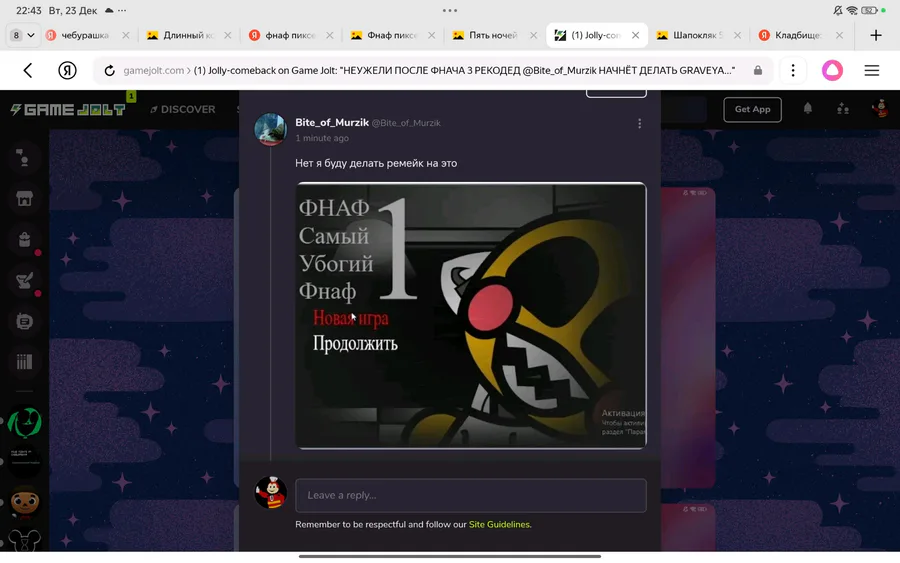The image size is (900, 563).
Task: Reload the Game Jolt page
Action: click(x=109, y=71)
